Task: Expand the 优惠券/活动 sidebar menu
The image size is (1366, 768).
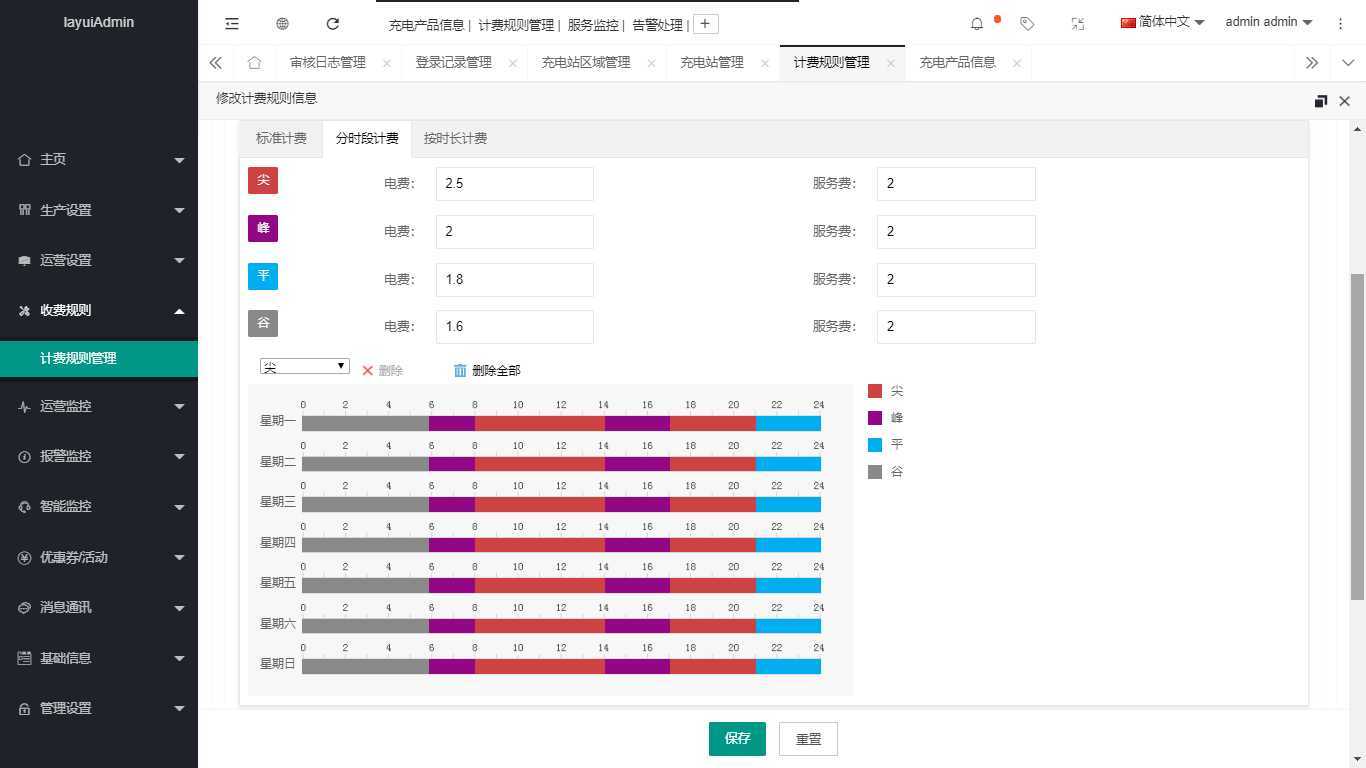Action: [x=99, y=557]
